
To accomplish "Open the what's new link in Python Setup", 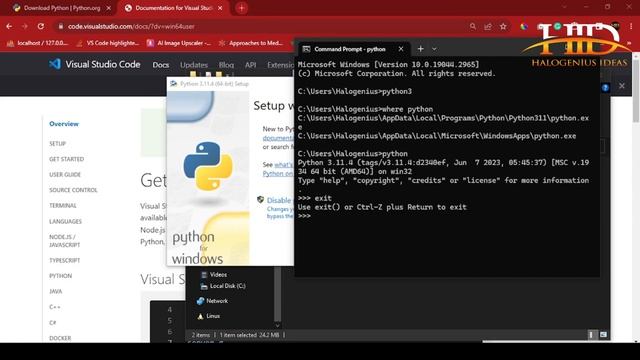I will [x=284, y=165].
